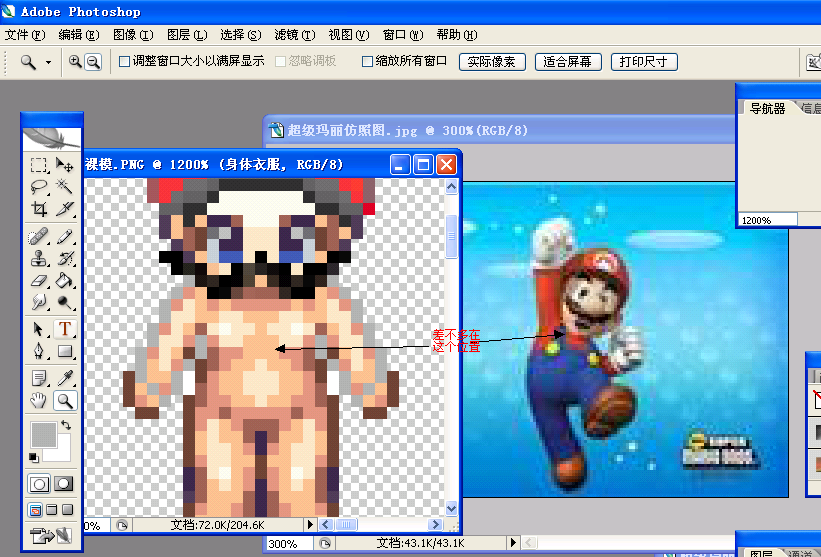Select the Notes tool
The width and height of the screenshot is (821, 557).
38,378
